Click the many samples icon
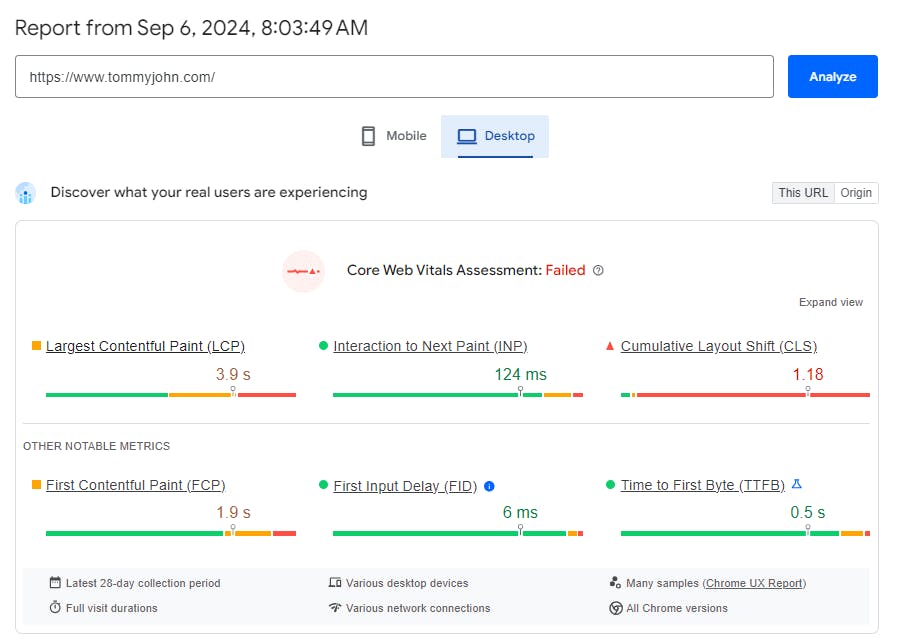The width and height of the screenshot is (902, 641). coord(615,582)
